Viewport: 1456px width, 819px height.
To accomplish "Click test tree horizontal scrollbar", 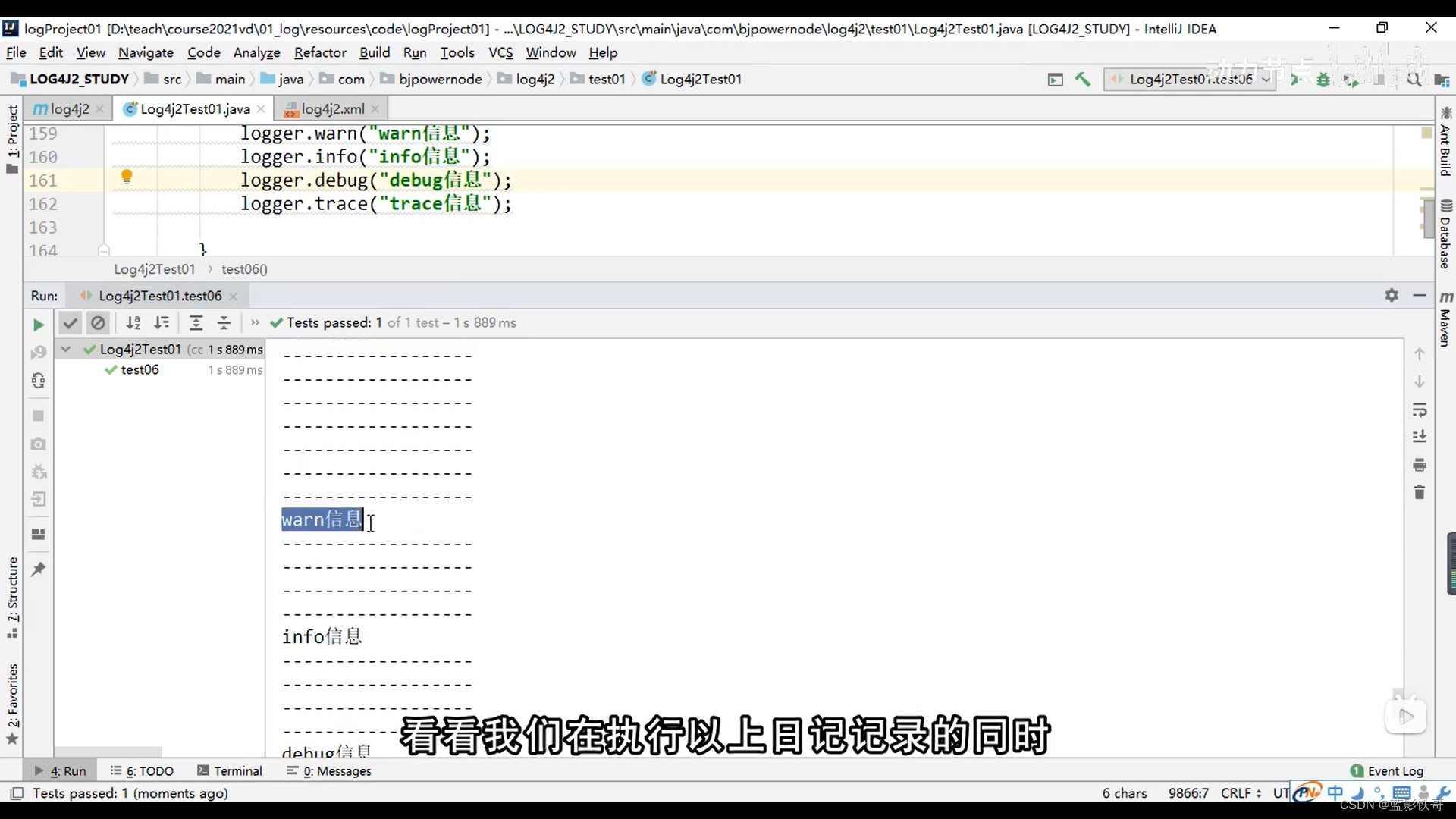I will point(108,752).
